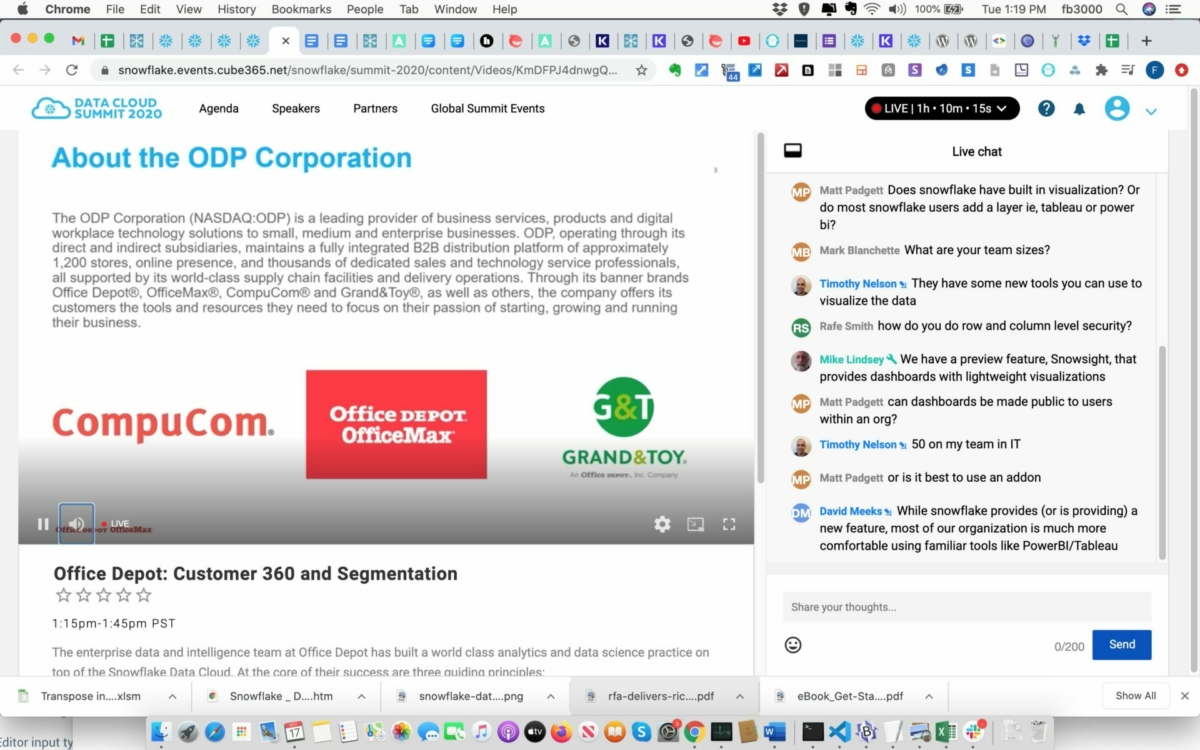Pause the live stream

[x=43, y=523]
